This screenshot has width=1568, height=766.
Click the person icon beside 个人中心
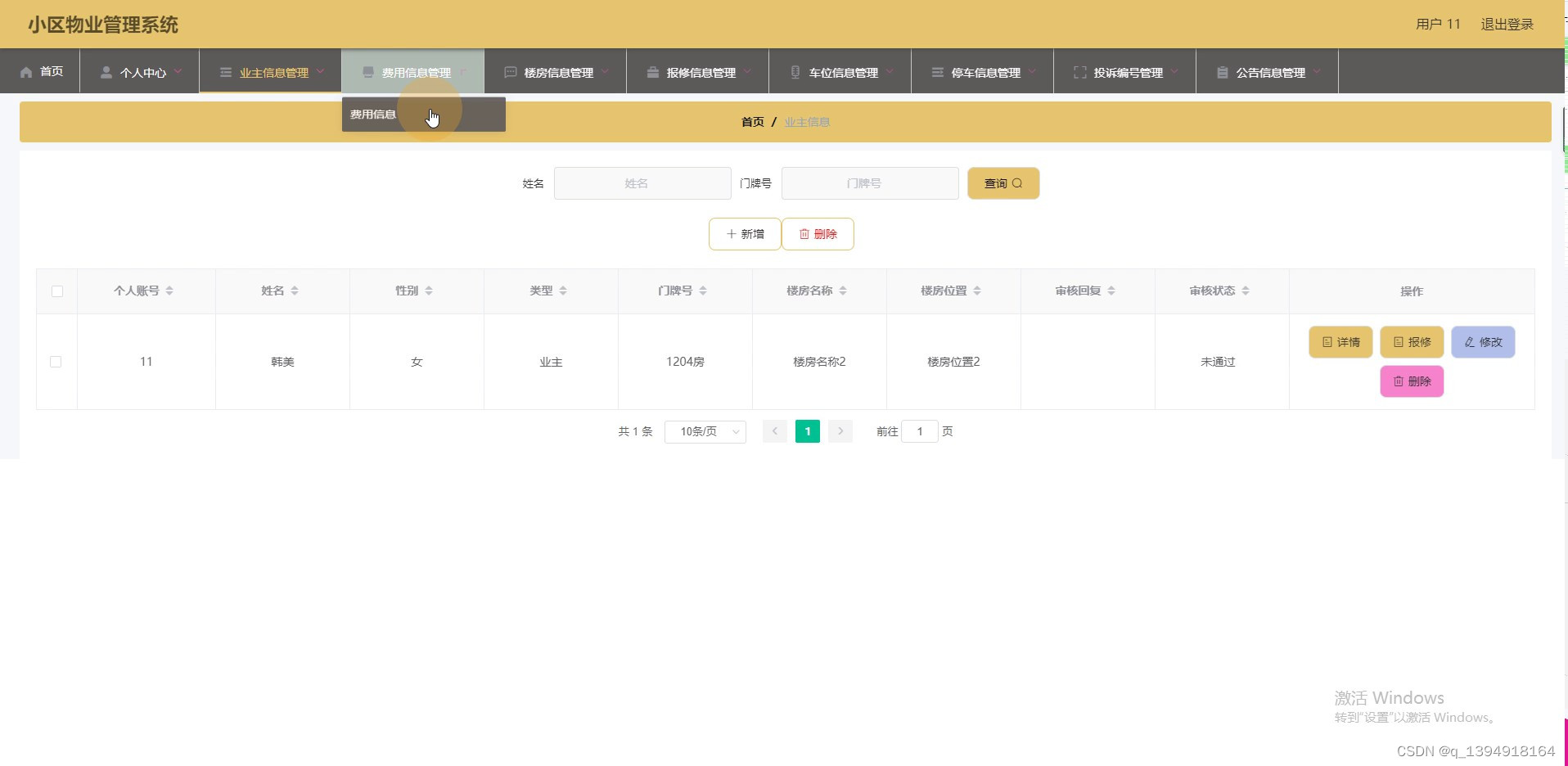point(106,72)
